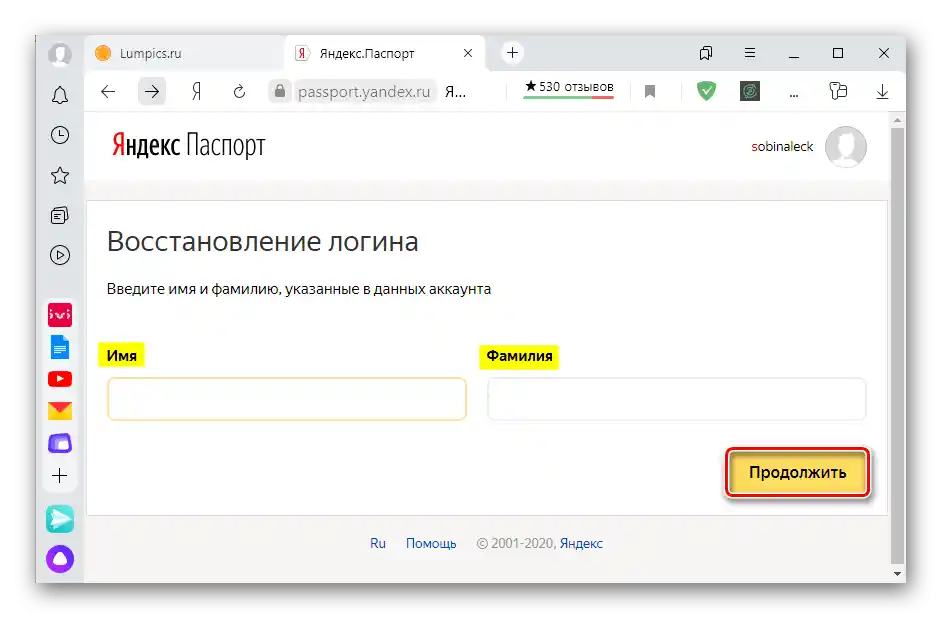Open collections icon in sidebar
Viewport: 941px width, 618px height.
pos(60,215)
